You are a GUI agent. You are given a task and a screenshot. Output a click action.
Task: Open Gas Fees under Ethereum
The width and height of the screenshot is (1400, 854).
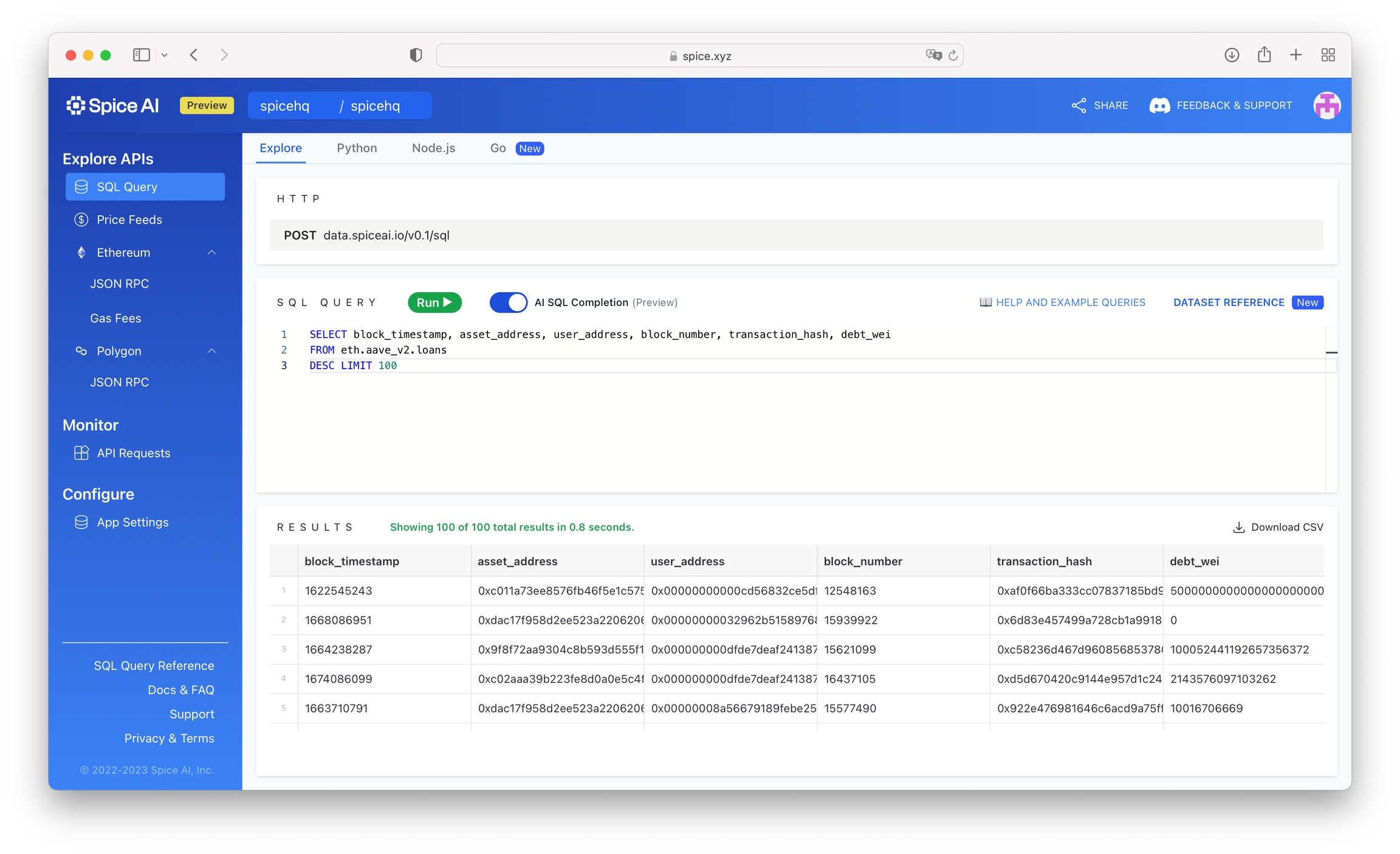(x=115, y=318)
